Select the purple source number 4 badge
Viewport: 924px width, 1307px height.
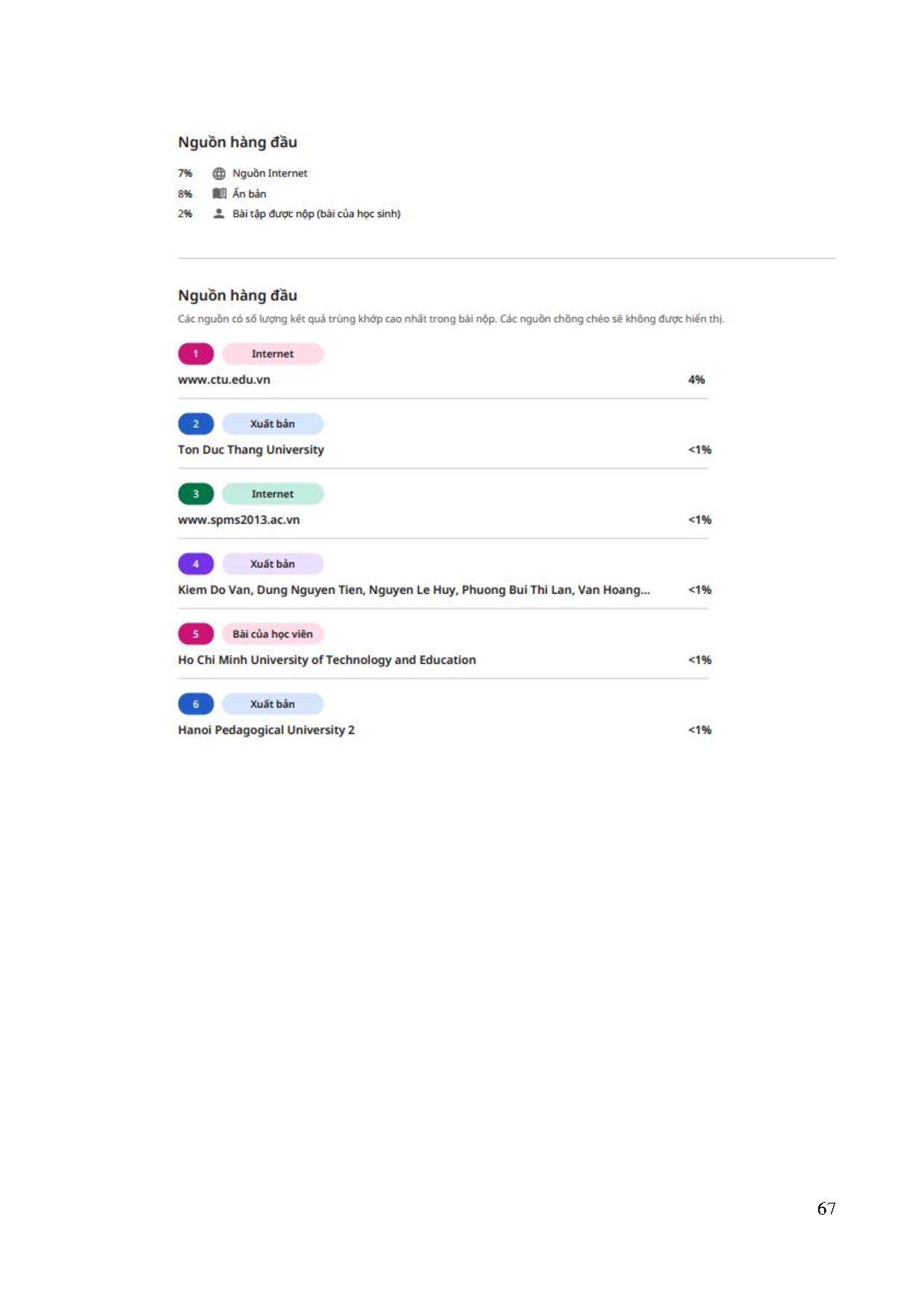click(x=196, y=564)
